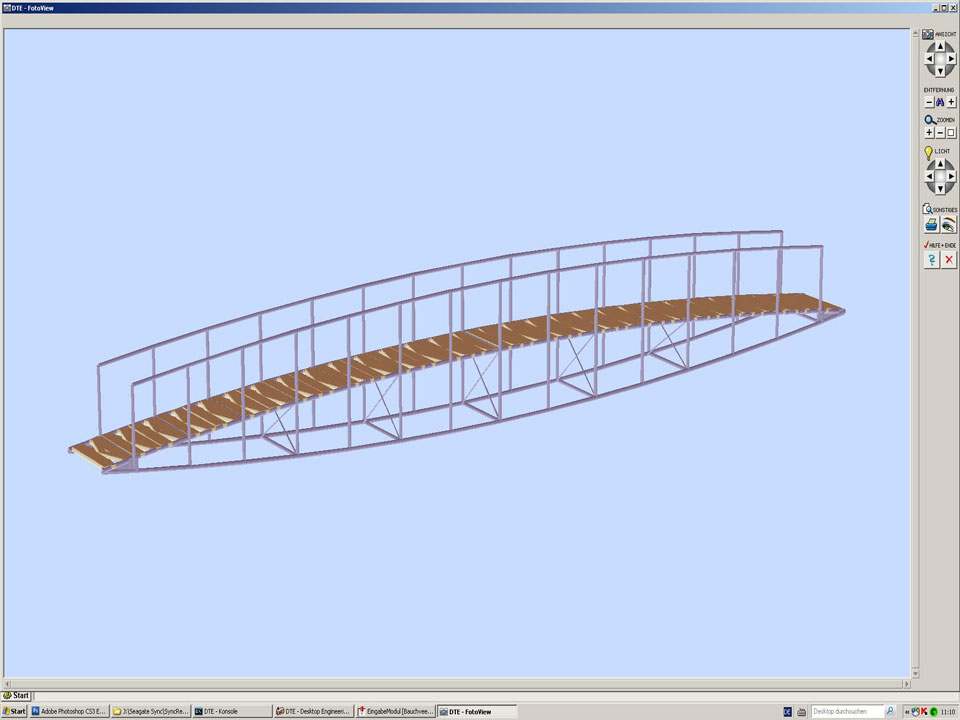
Task: Click the Entfernung plus button
Action: click(x=951, y=102)
